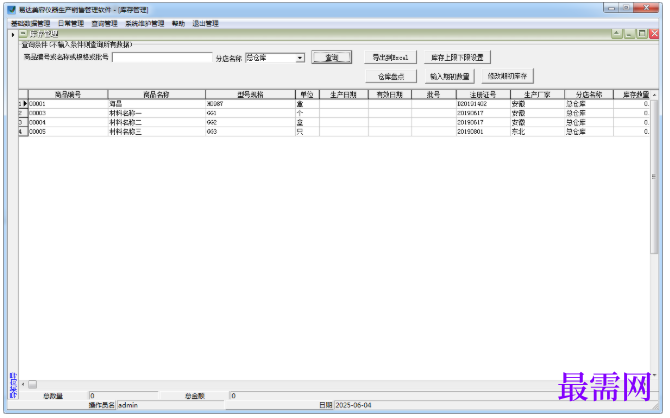Open the 帮助 menu

click(x=178, y=24)
